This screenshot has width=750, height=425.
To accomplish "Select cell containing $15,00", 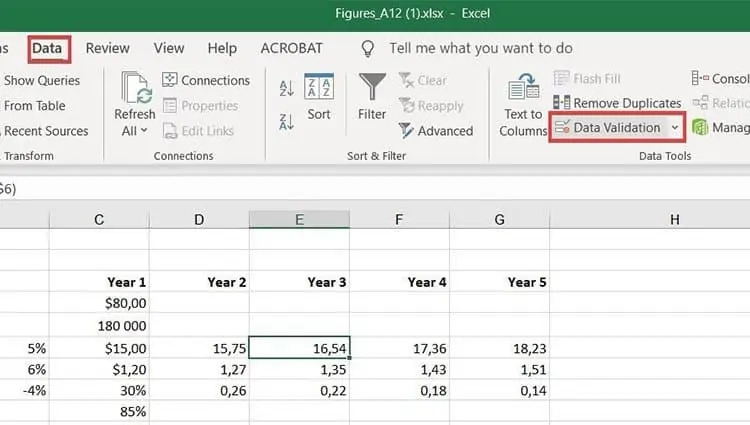I will [x=99, y=348].
